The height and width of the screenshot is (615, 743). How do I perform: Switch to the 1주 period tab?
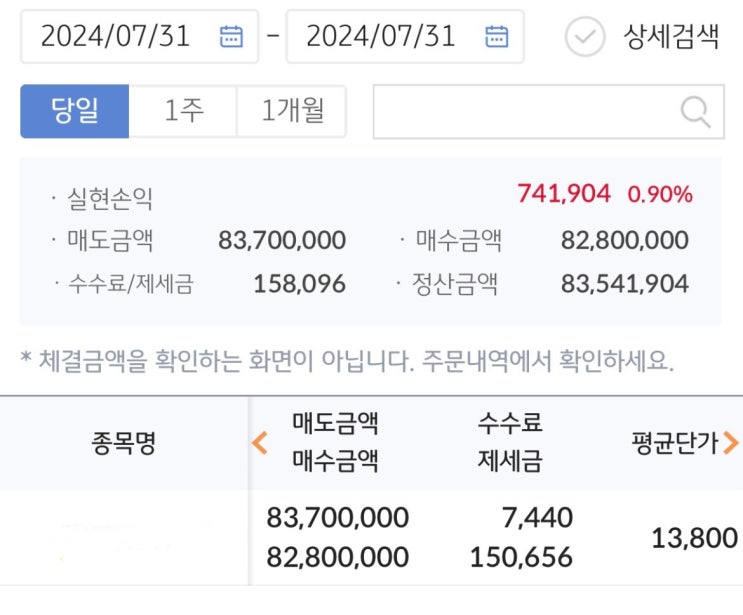coord(183,111)
